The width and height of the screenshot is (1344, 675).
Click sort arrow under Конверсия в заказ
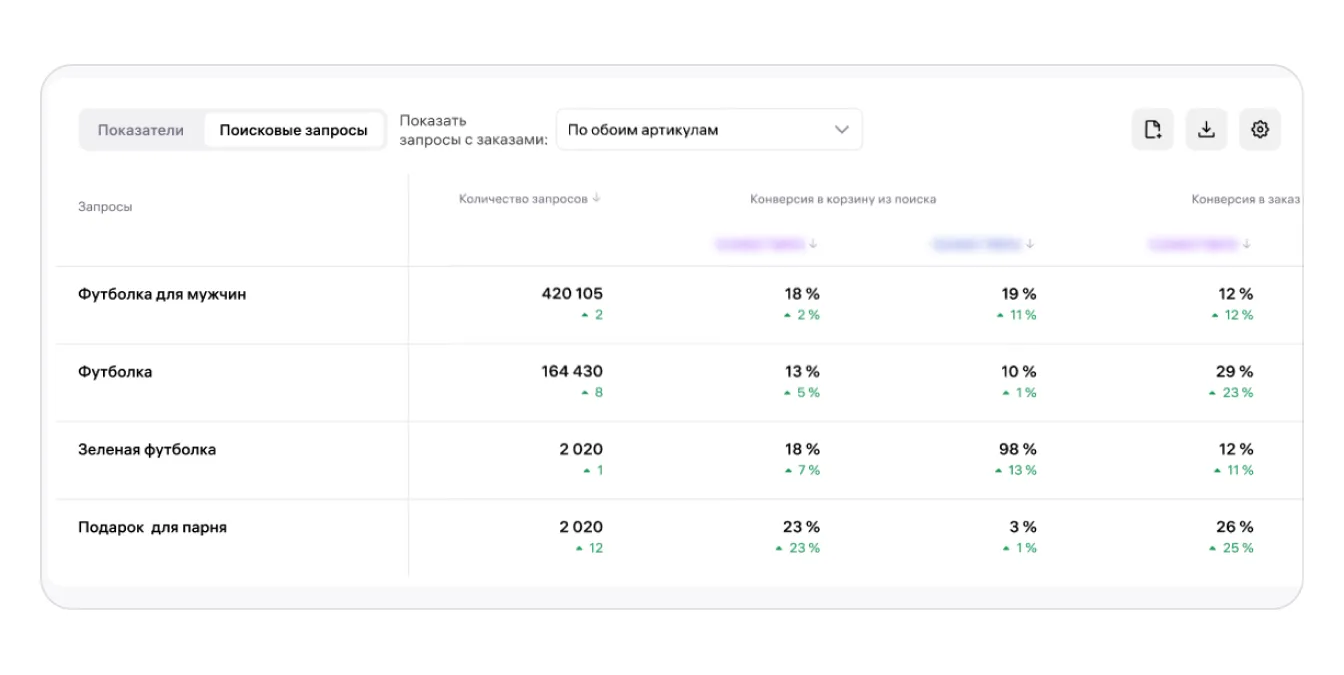(1246, 244)
